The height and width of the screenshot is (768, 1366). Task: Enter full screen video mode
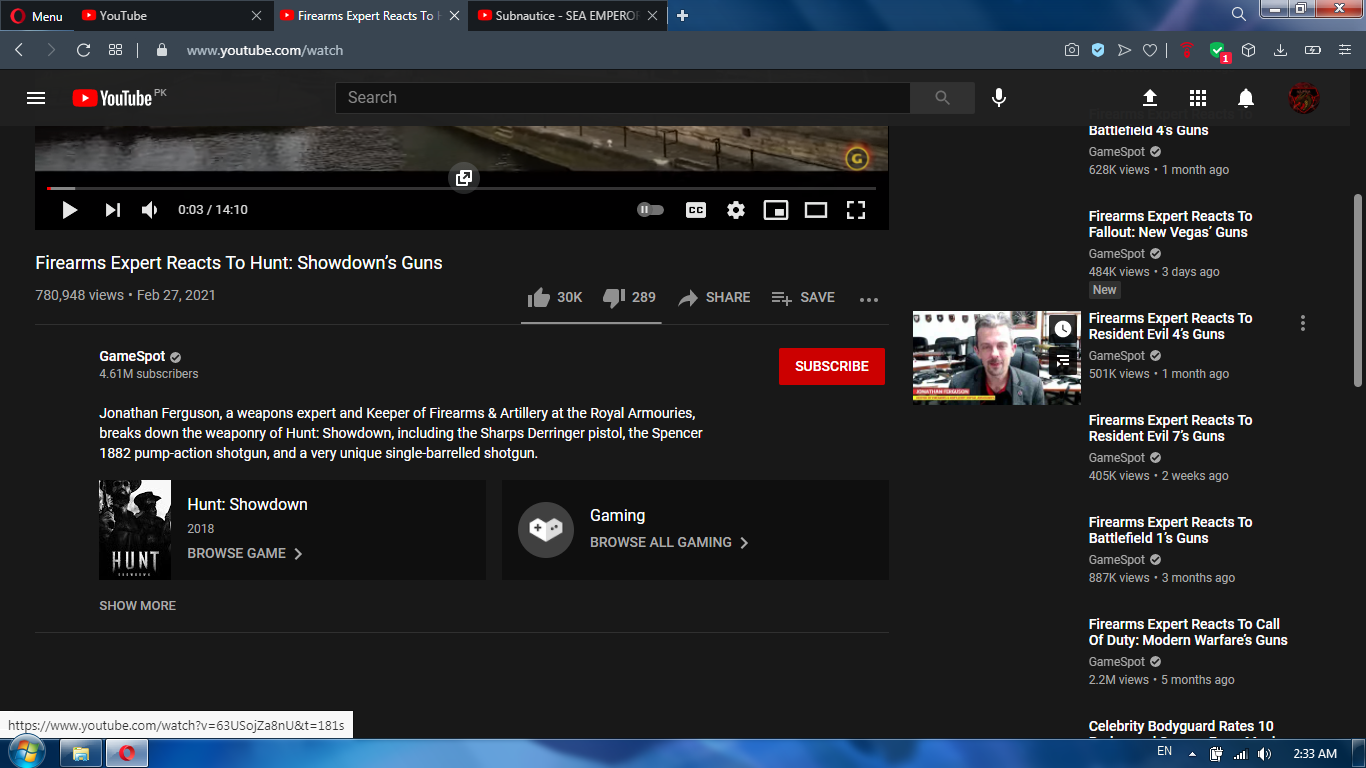[856, 210]
